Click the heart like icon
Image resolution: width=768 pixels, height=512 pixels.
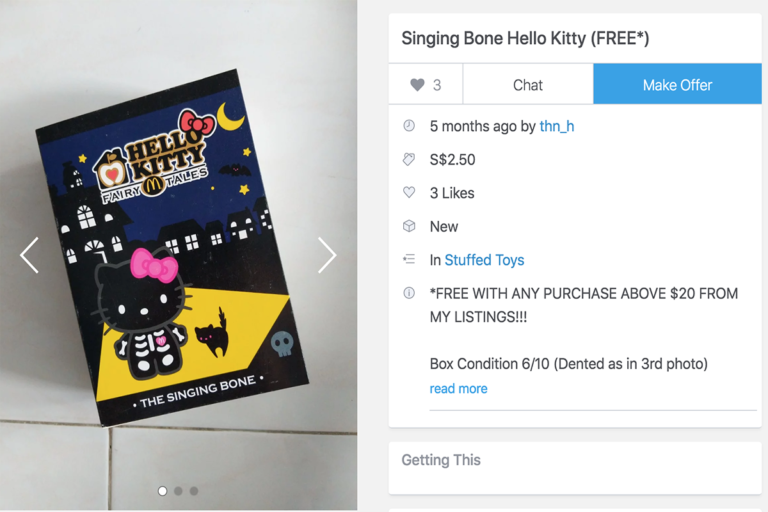click(x=417, y=85)
